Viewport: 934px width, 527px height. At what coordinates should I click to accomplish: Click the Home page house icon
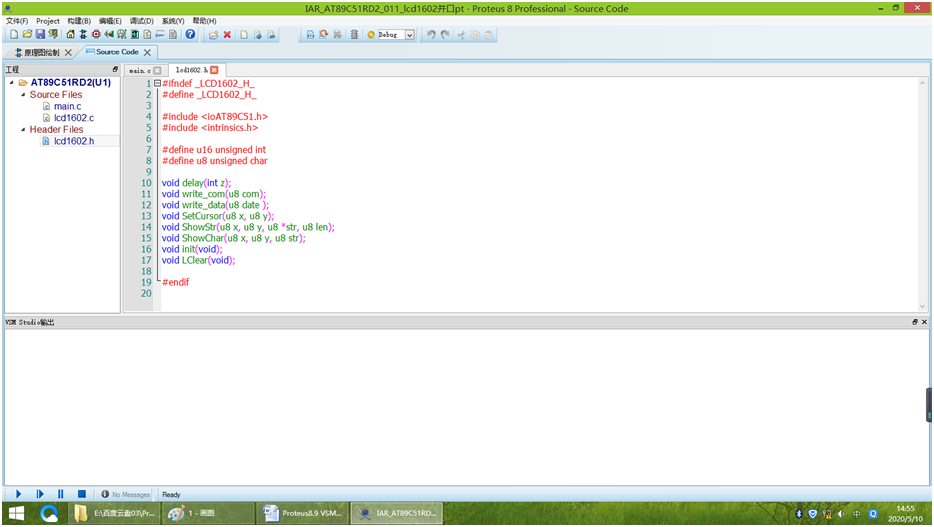(x=70, y=35)
